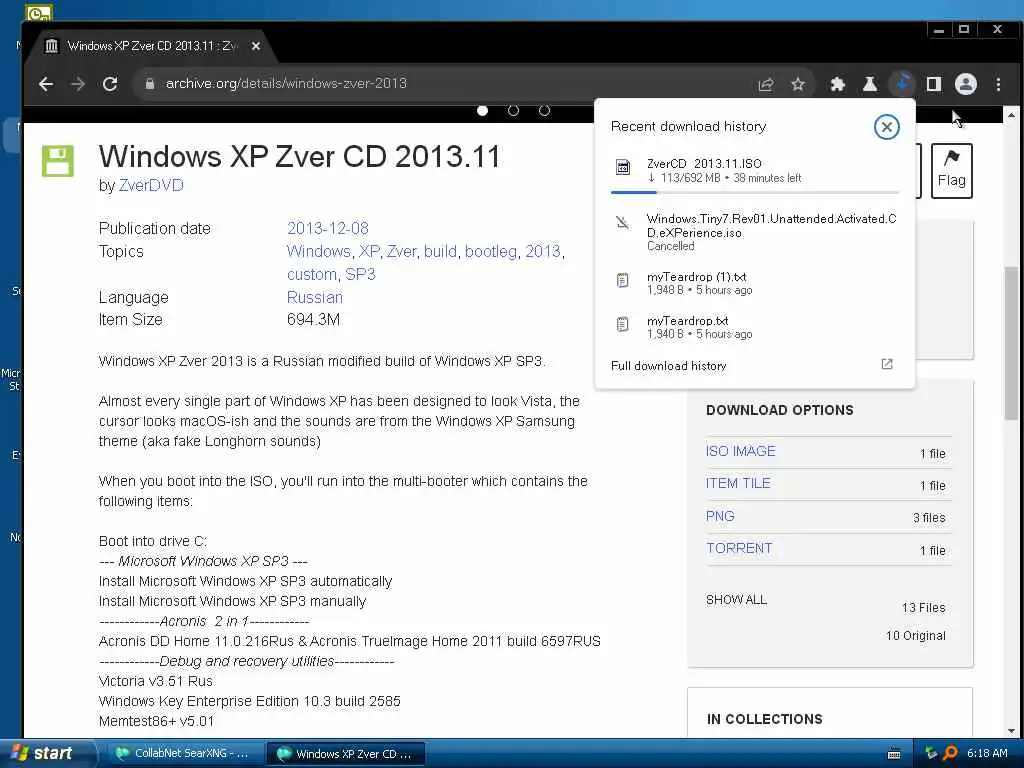The image size is (1024, 768).
Task: Open the bootleg topic link
Action: [x=490, y=251]
